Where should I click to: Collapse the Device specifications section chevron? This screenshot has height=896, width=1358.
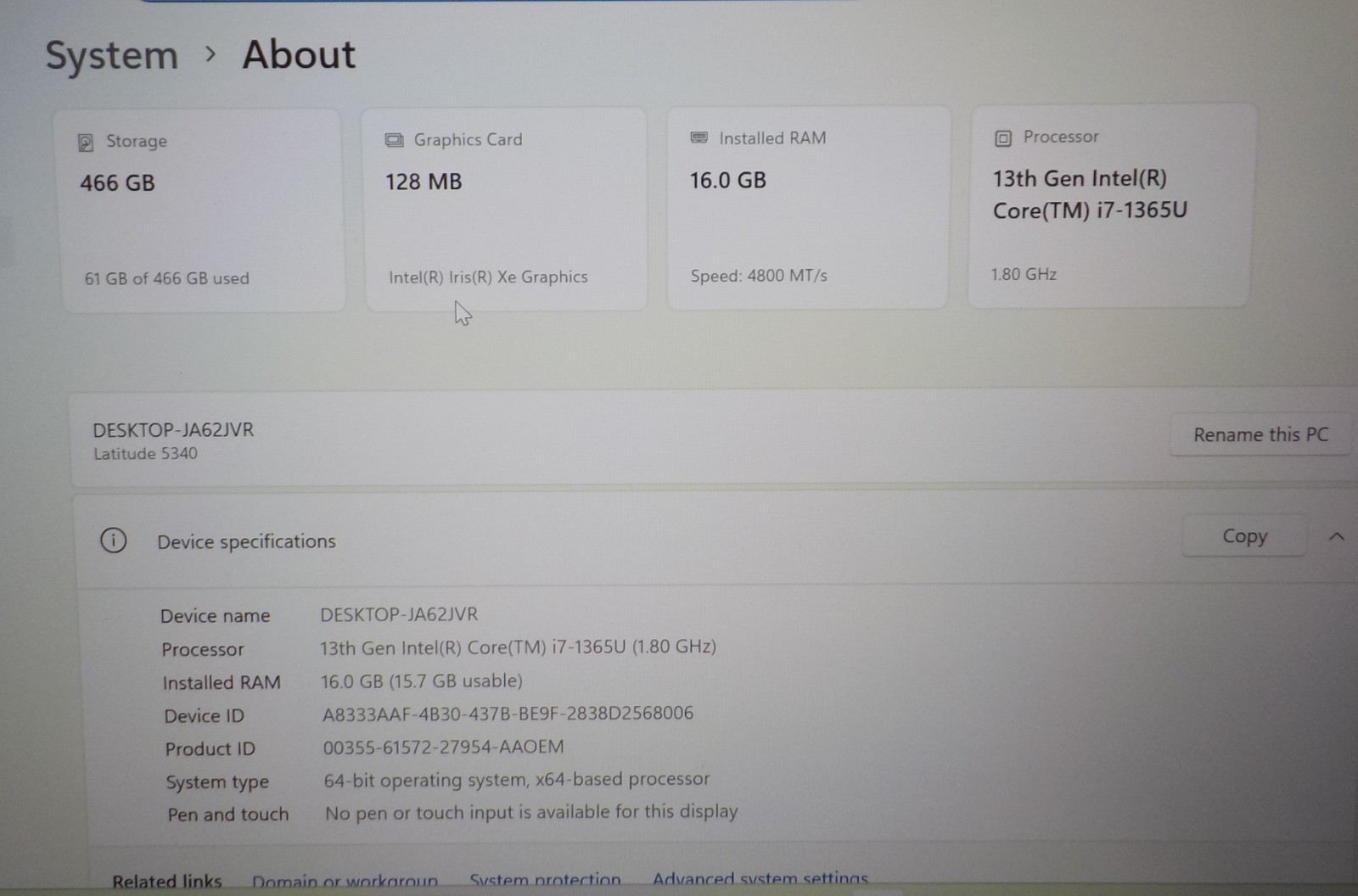(x=1337, y=536)
